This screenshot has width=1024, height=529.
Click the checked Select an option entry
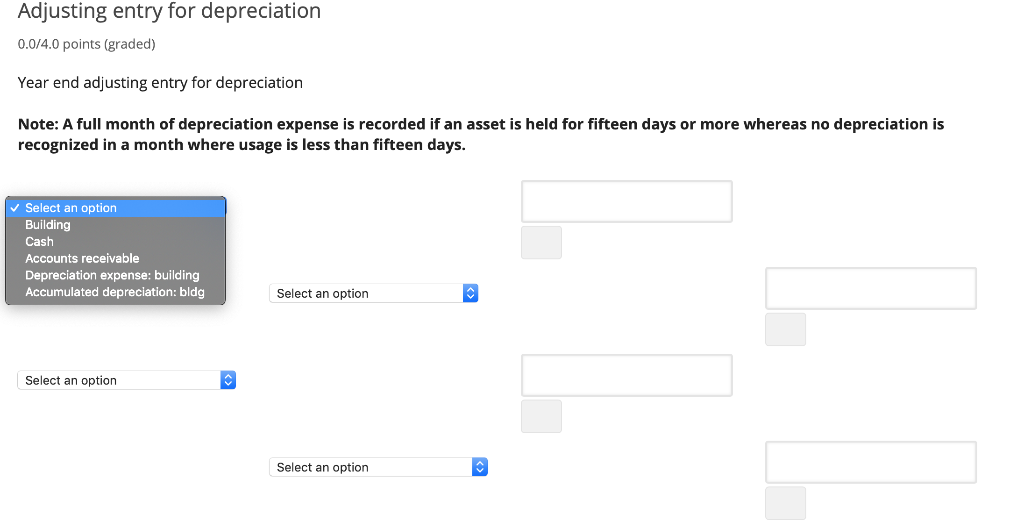[x=71, y=208]
